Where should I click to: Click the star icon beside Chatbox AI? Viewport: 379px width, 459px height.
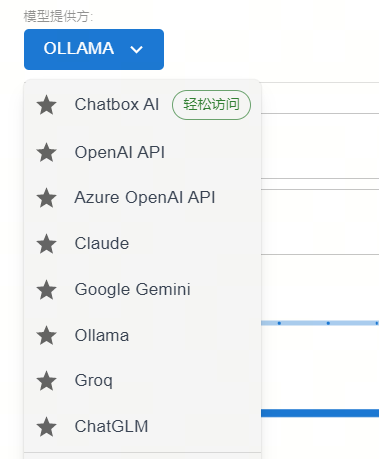click(46, 105)
